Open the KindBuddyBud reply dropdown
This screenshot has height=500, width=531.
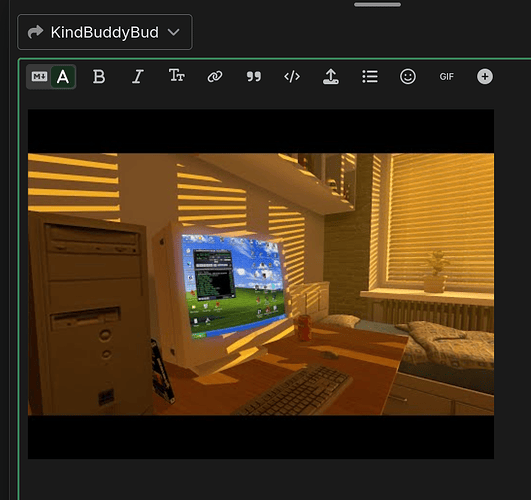point(105,32)
